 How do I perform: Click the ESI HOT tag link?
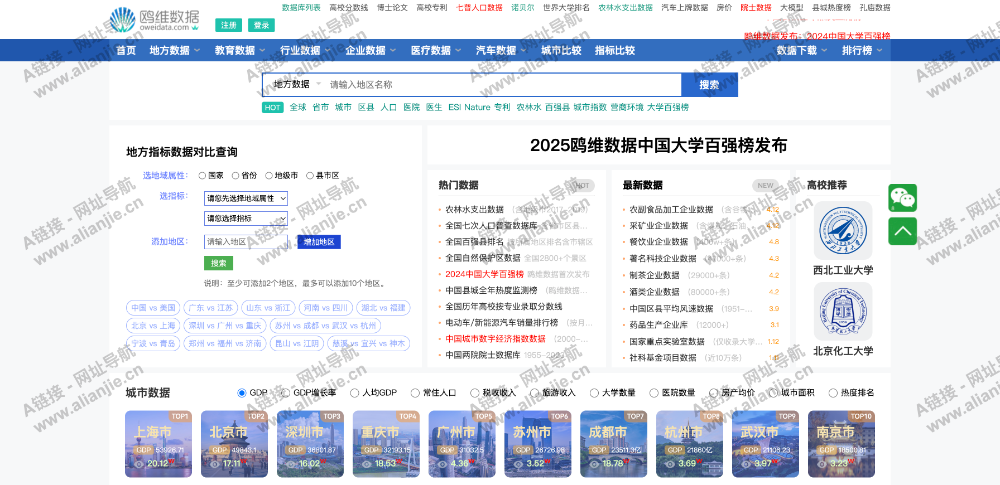pyautogui.click(x=454, y=107)
